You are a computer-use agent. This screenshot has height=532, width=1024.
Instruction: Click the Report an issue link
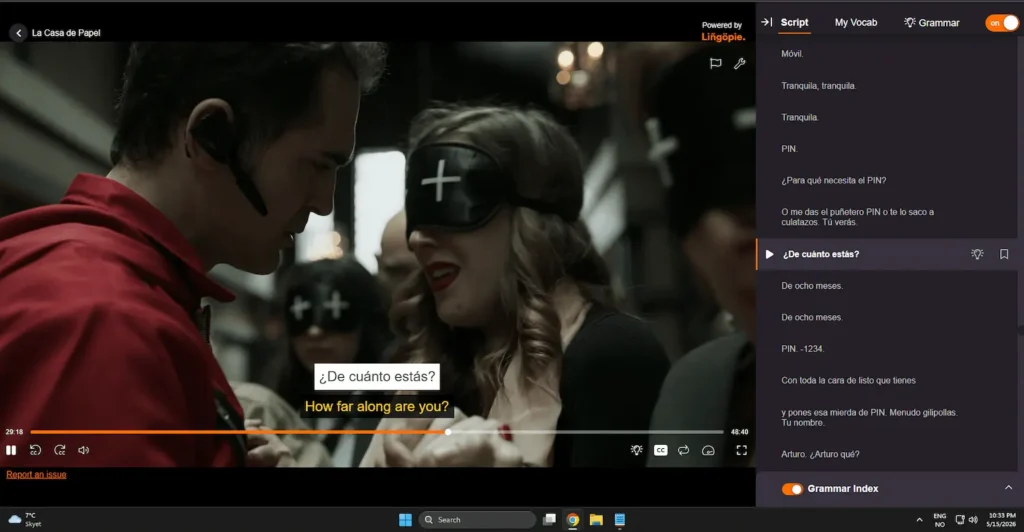click(37, 475)
